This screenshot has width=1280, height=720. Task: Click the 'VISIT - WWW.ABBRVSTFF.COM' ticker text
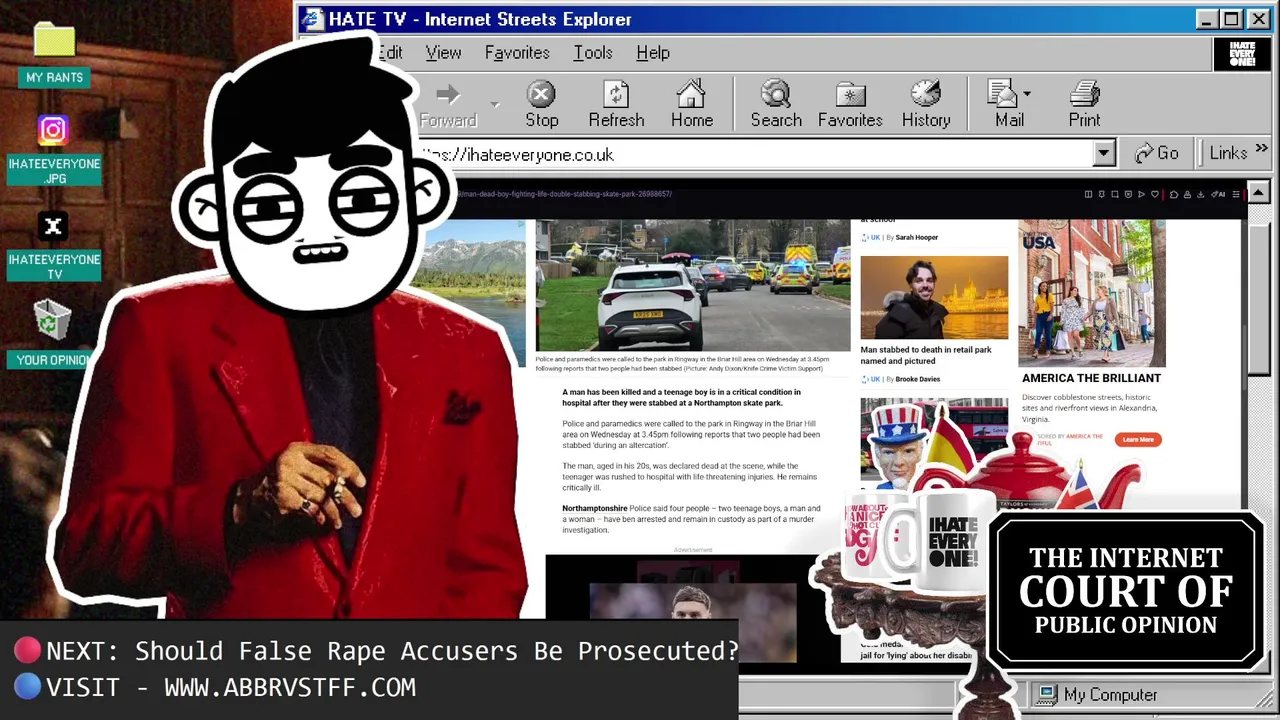[x=231, y=688]
